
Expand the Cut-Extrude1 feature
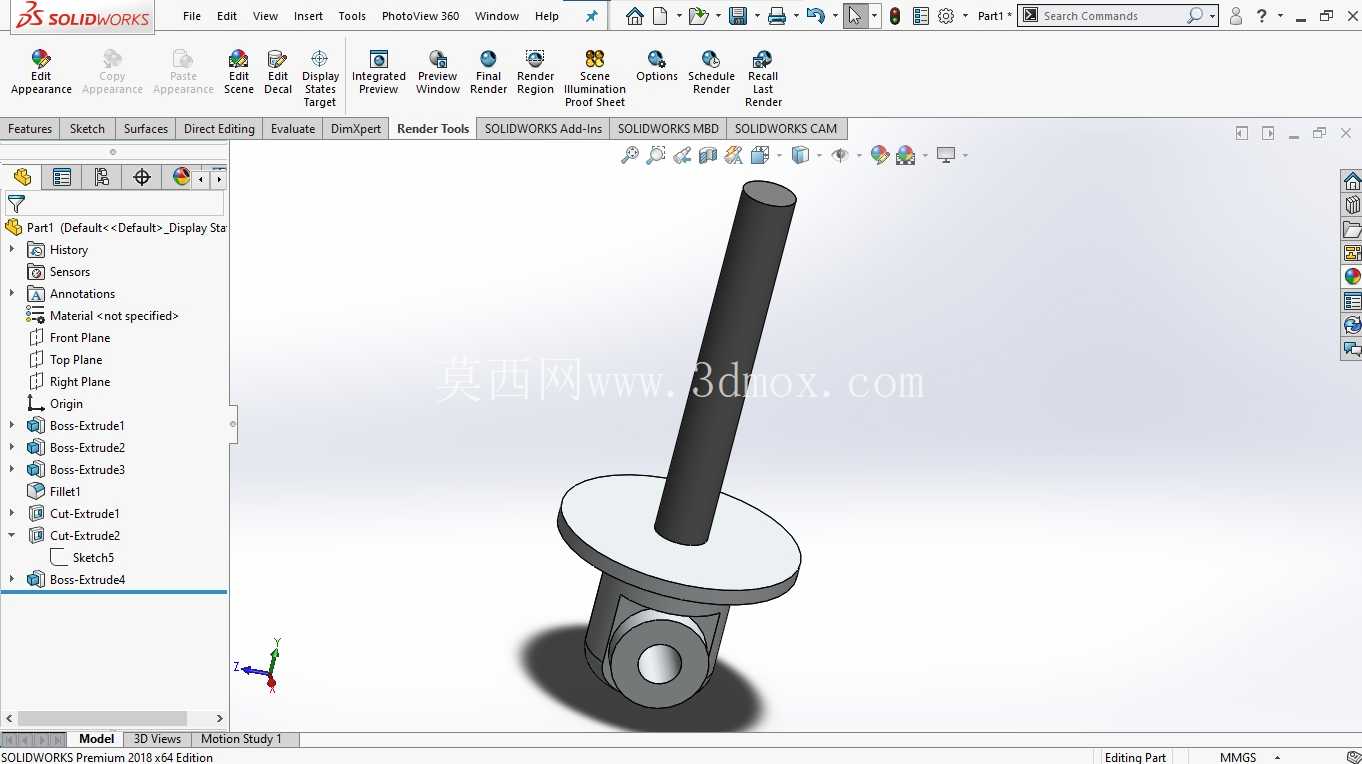[12, 514]
